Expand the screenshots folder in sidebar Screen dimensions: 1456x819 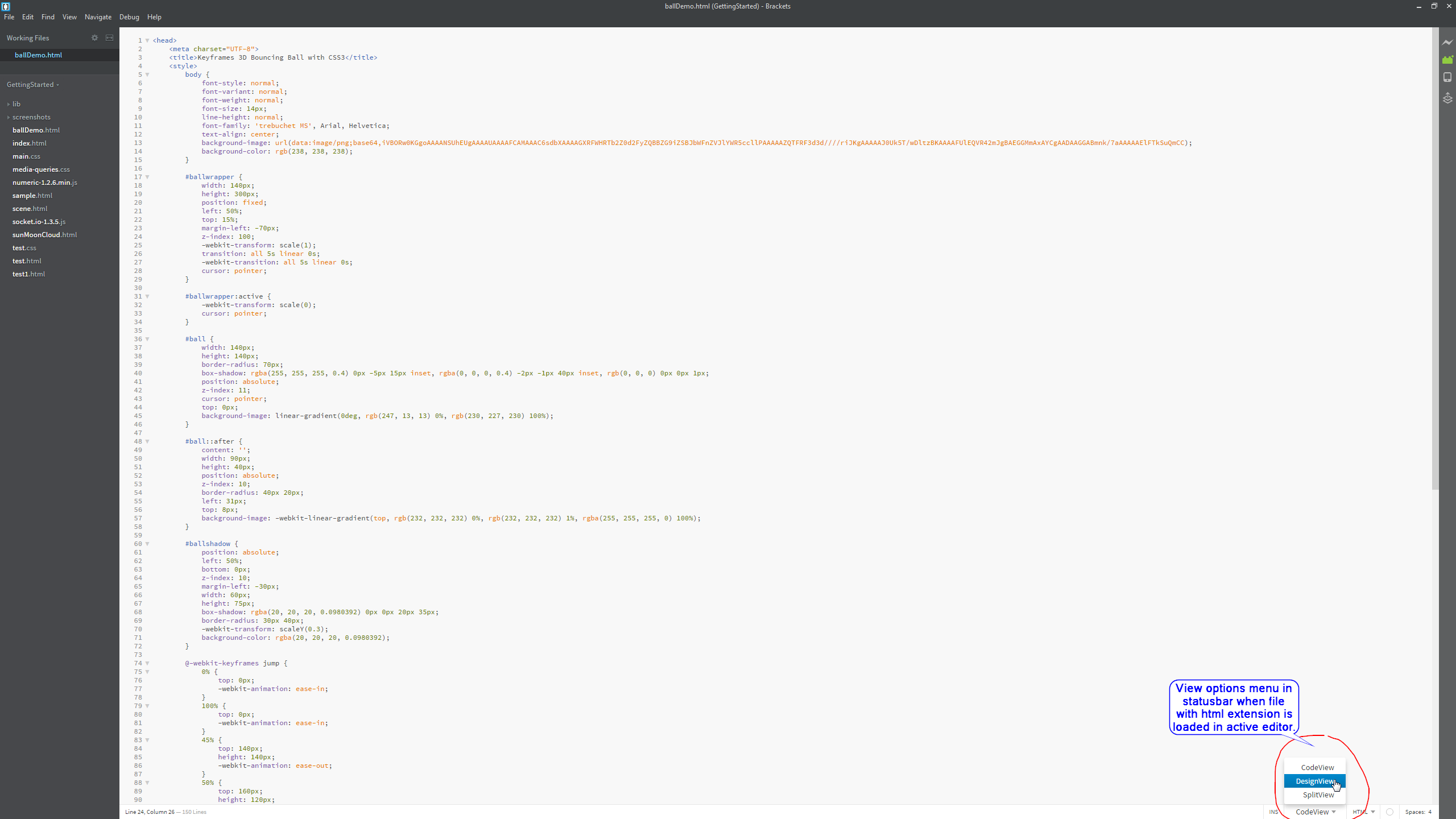(8, 117)
